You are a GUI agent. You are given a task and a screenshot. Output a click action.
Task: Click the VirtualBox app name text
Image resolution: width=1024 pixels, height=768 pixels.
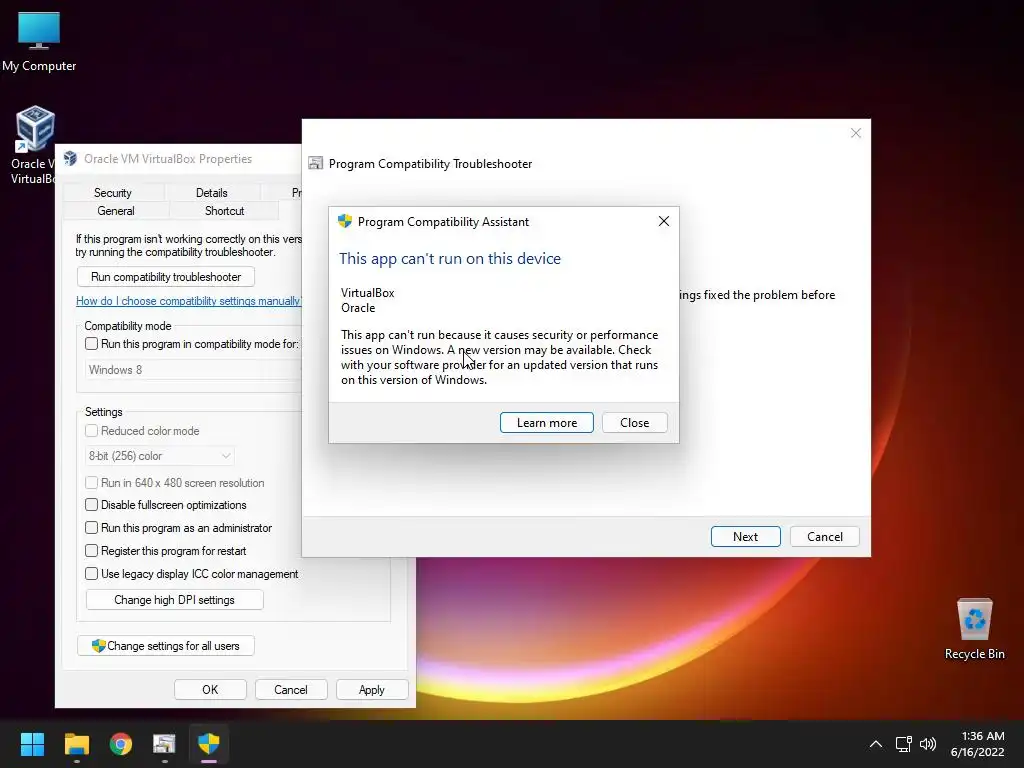tap(368, 293)
